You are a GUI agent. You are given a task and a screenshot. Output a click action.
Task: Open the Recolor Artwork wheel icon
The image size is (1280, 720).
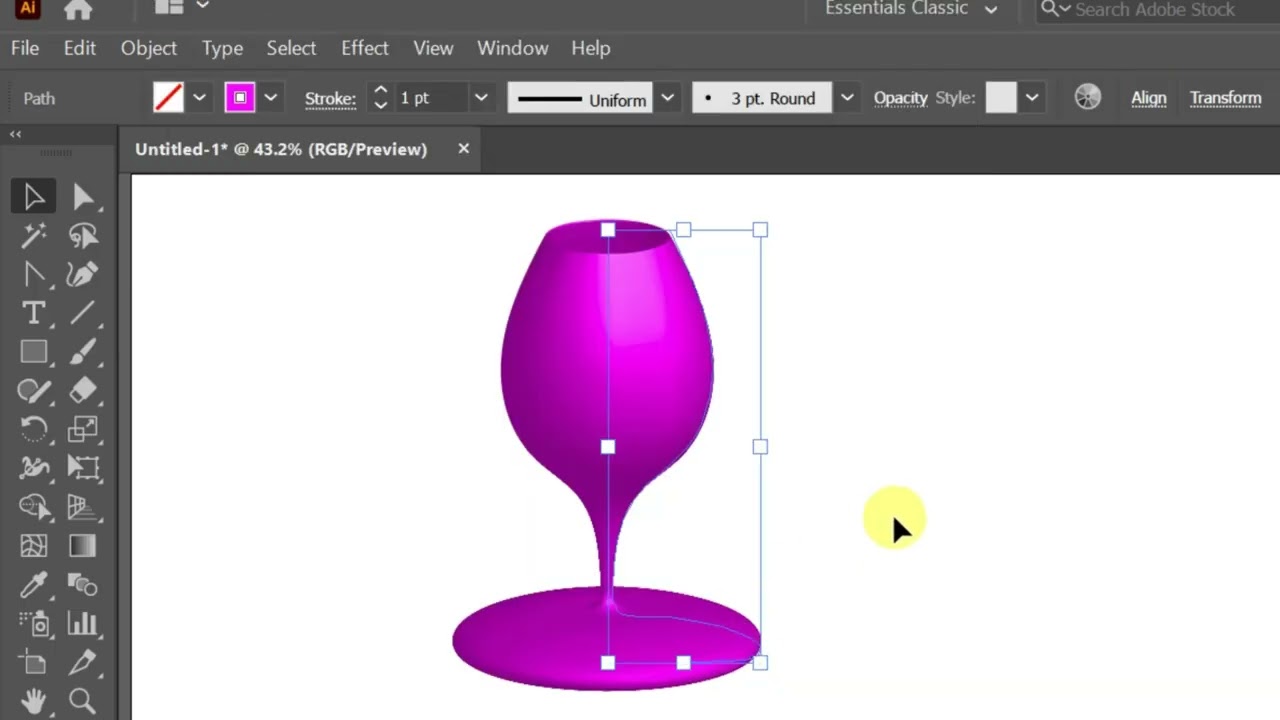coord(1088,97)
